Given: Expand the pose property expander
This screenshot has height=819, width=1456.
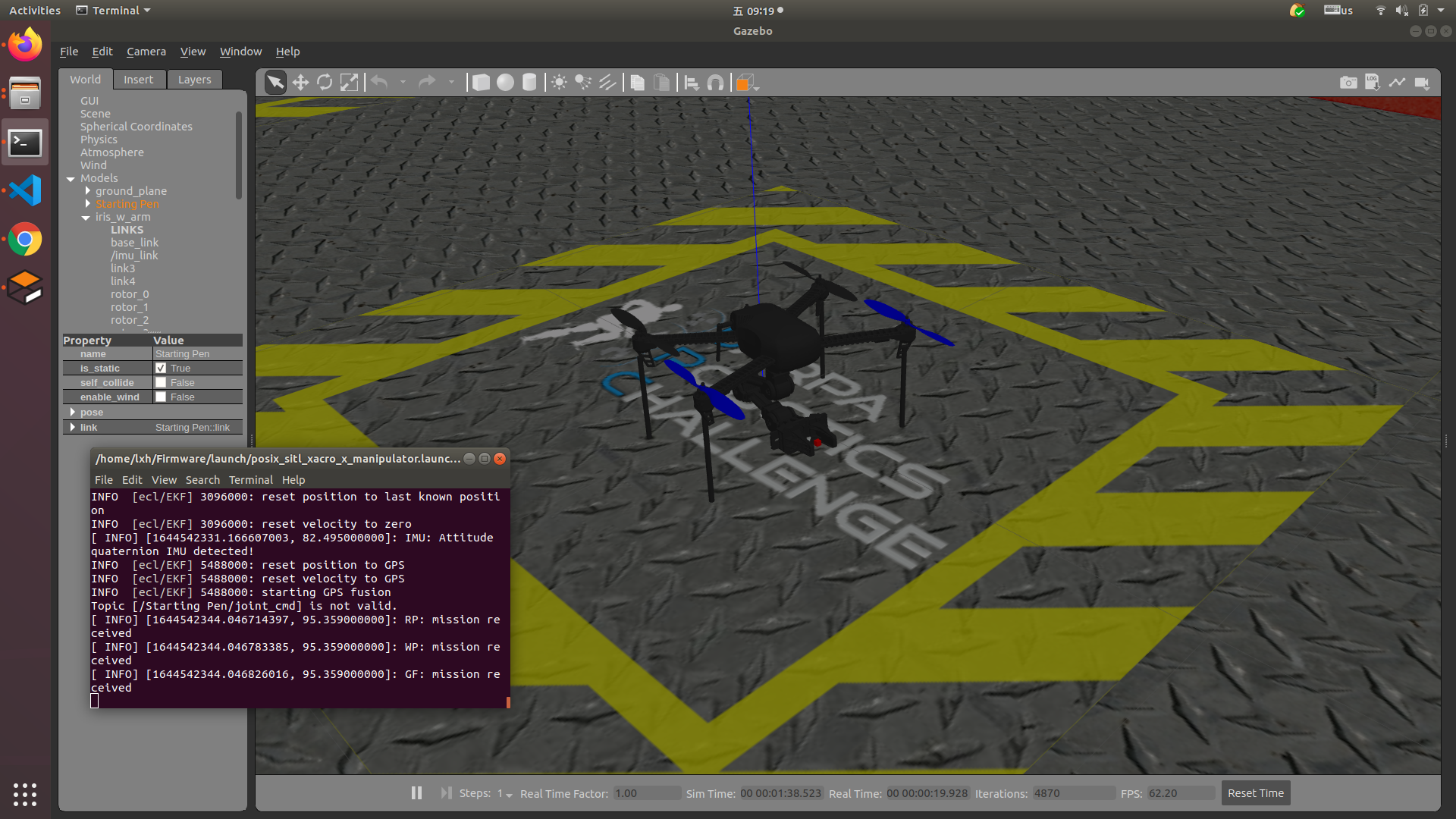Looking at the screenshot, I should click(72, 411).
